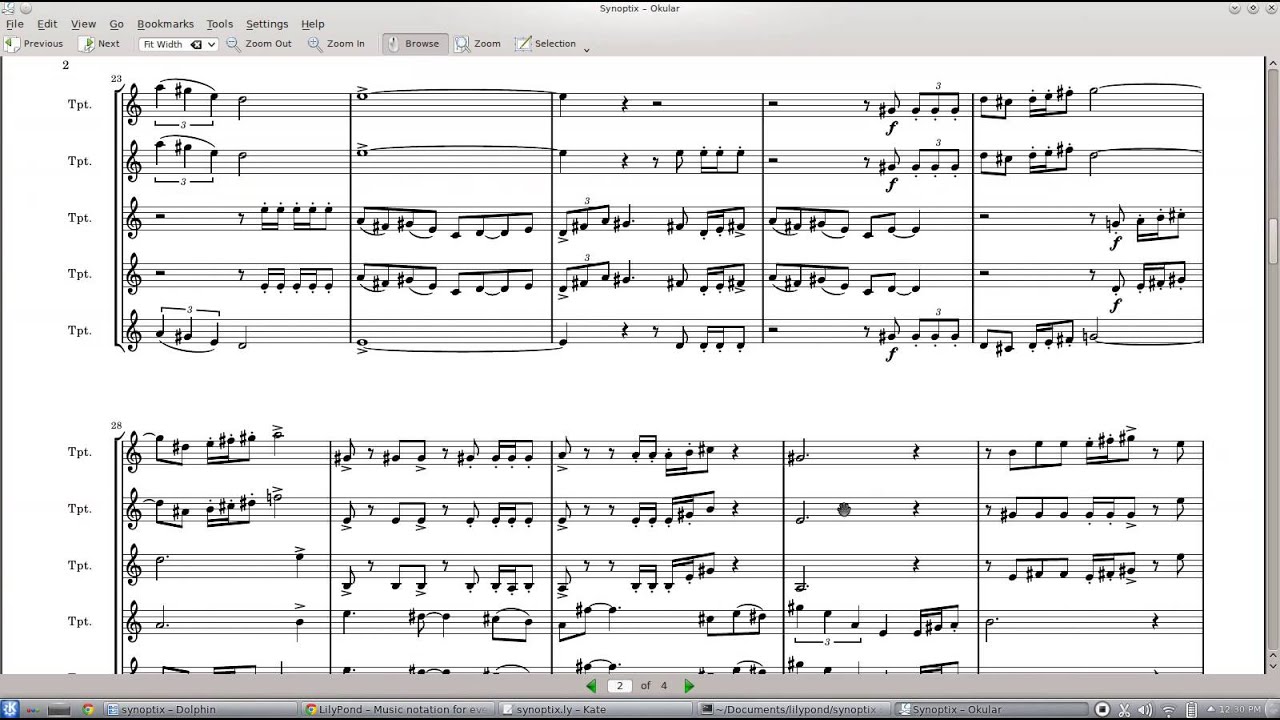Click the round record tray icon

pos(1102,709)
